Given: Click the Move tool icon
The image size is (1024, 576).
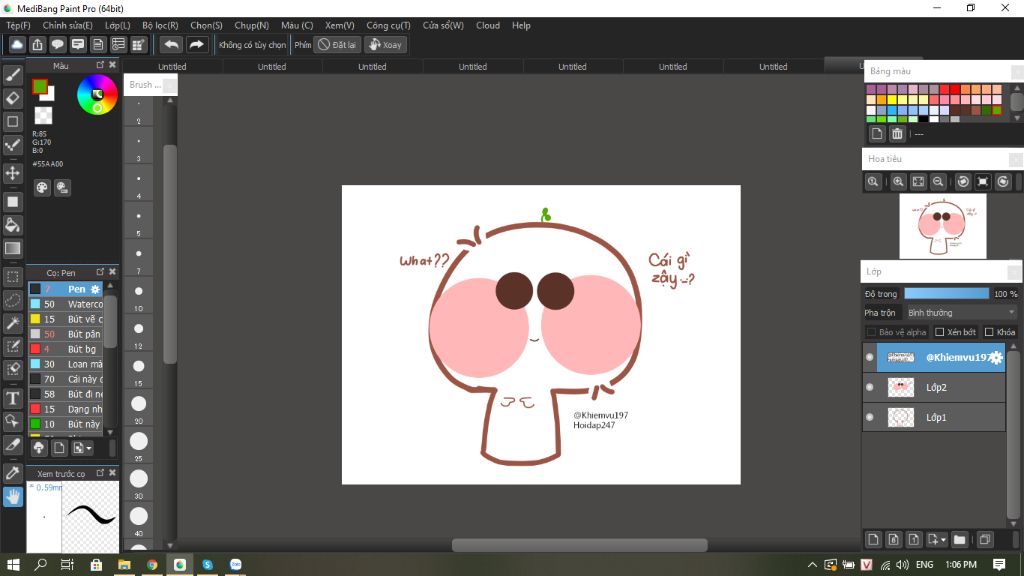Looking at the screenshot, I should tap(13, 173).
